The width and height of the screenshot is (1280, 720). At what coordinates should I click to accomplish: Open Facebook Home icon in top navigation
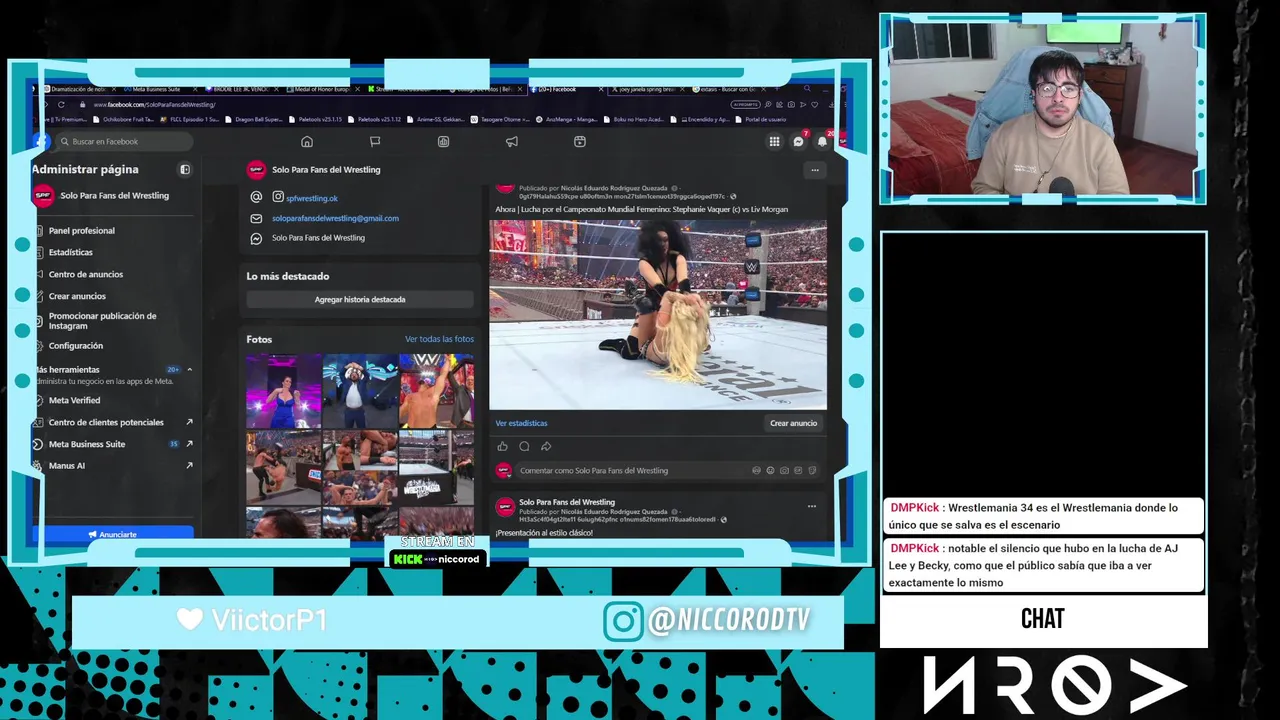coord(307,141)
